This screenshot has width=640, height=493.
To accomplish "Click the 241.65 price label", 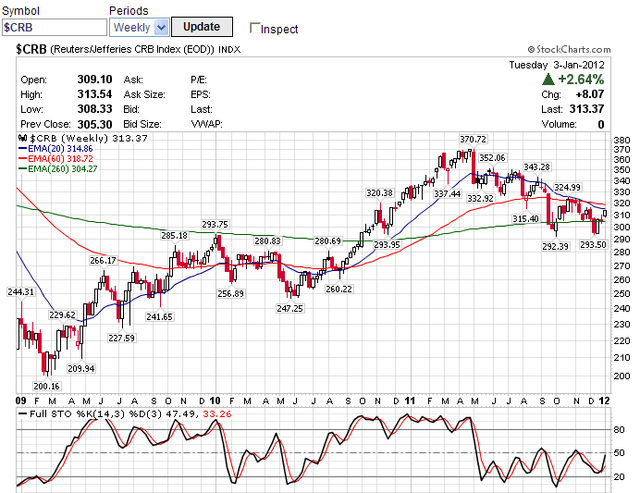I will click(x=160, y=316).
